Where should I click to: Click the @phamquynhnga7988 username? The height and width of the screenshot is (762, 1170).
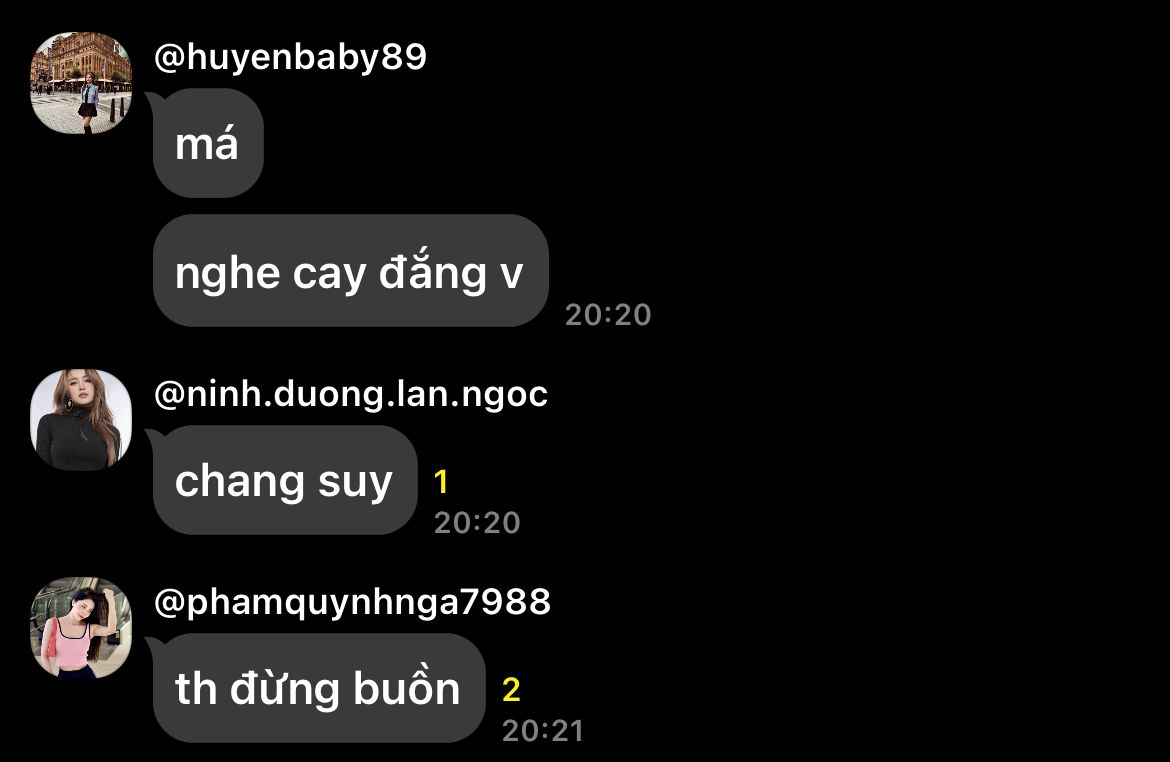click(x=352, y=602)
